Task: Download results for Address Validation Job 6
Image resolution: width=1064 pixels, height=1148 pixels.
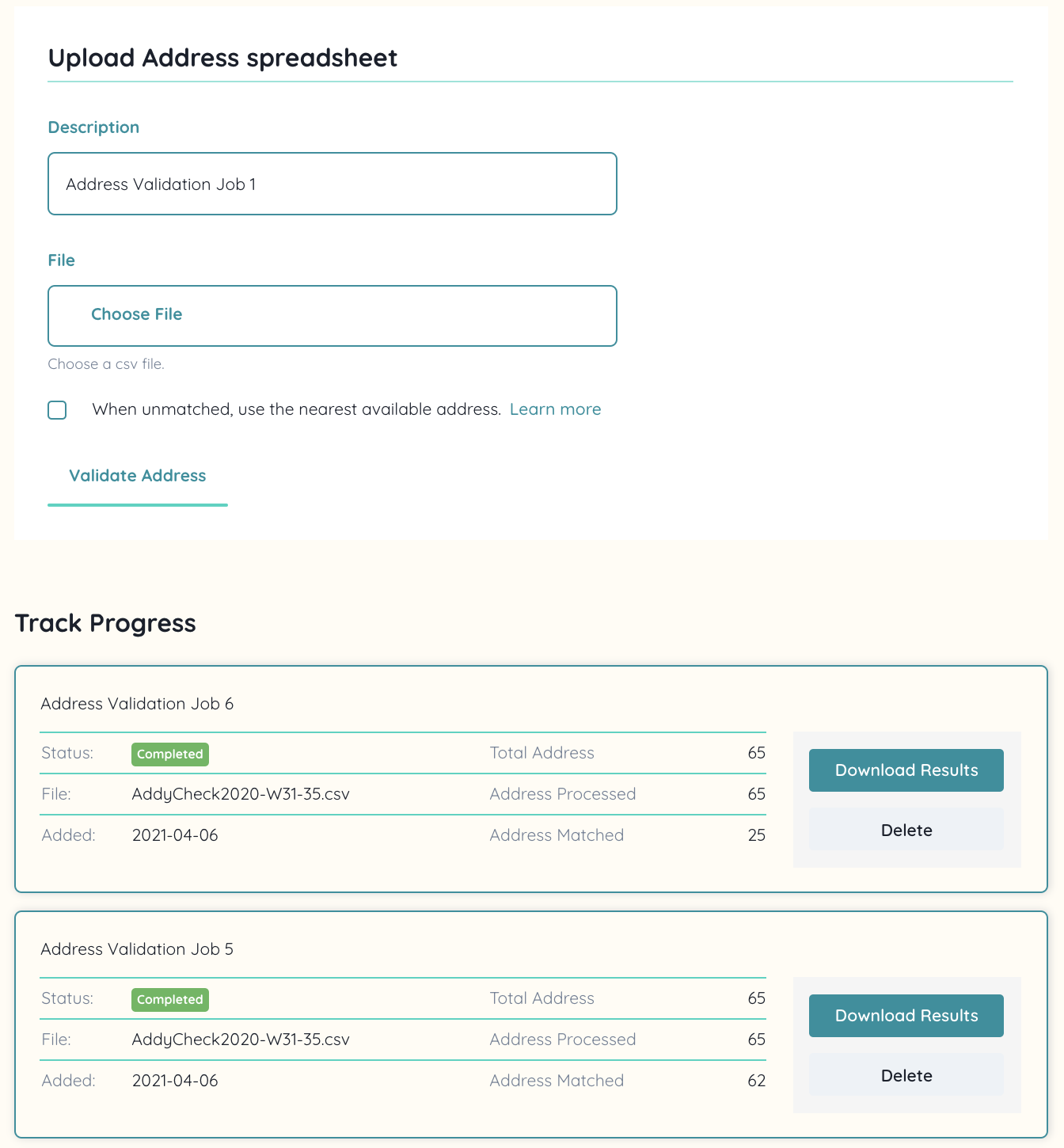Action: pyautogui.click(x=906, y=770)
